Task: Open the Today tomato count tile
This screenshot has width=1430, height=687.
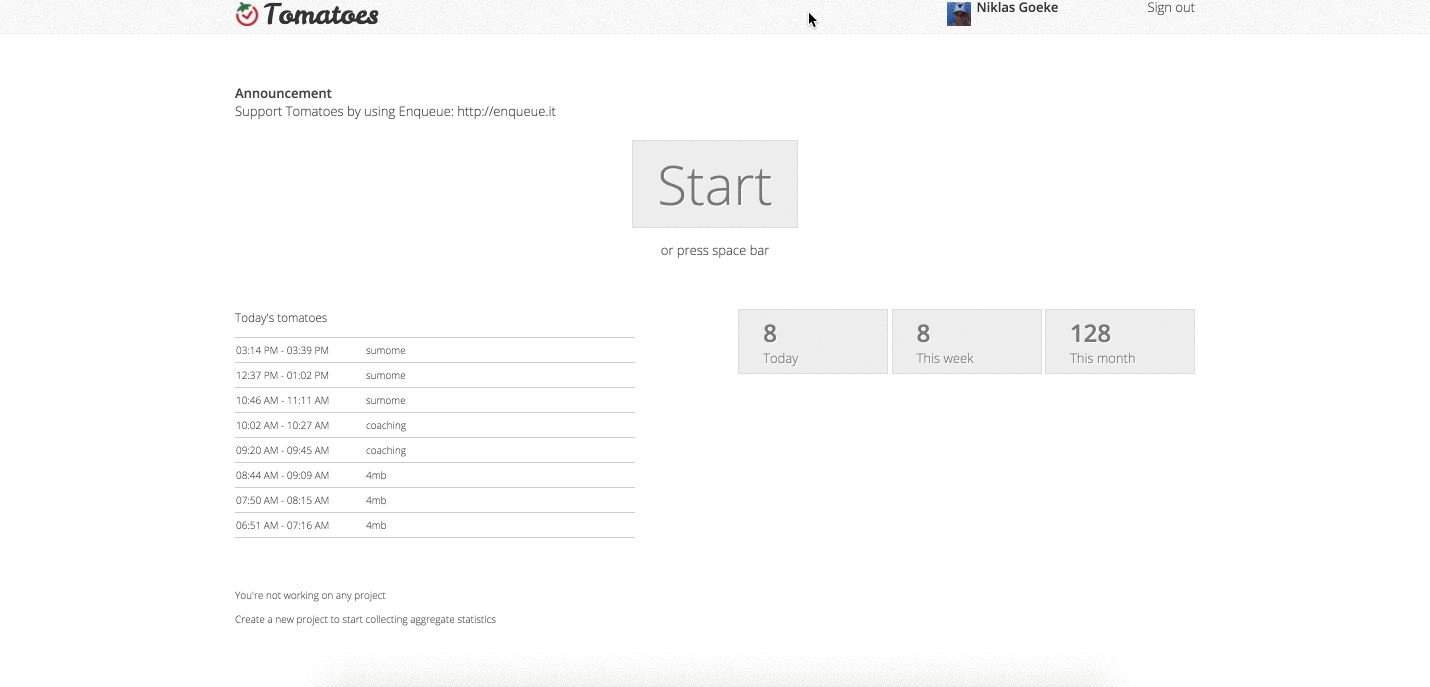Action: point(813,342)
